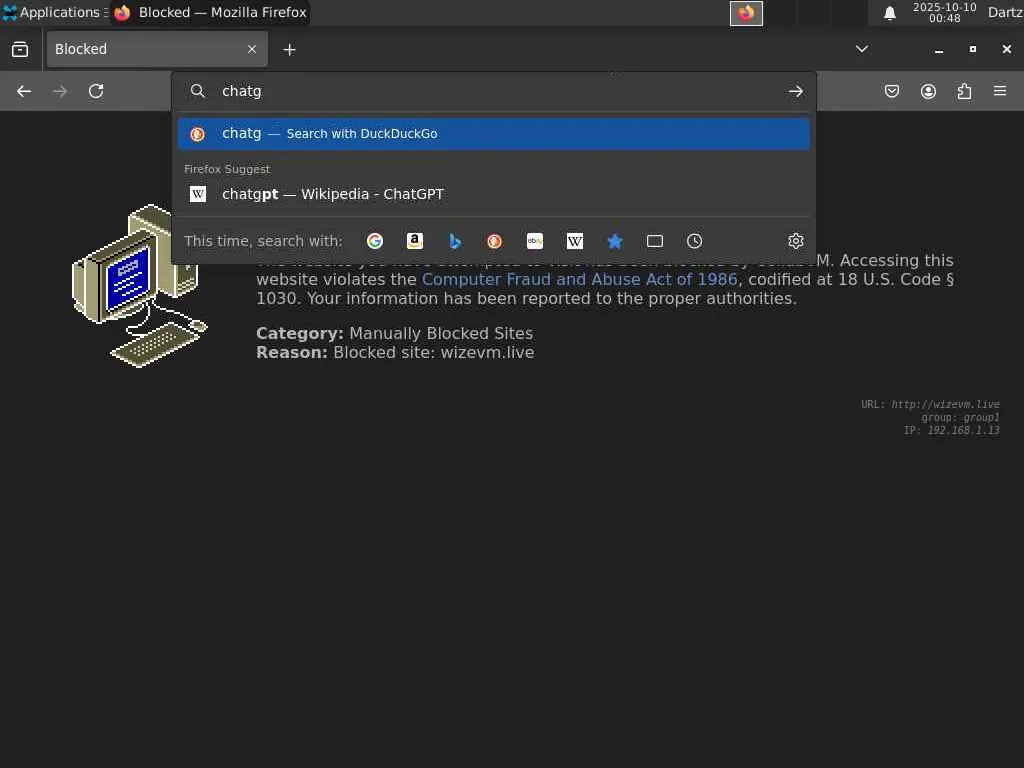Click the Firefox workspace thumbnail in panel

(x=746, y=13)
